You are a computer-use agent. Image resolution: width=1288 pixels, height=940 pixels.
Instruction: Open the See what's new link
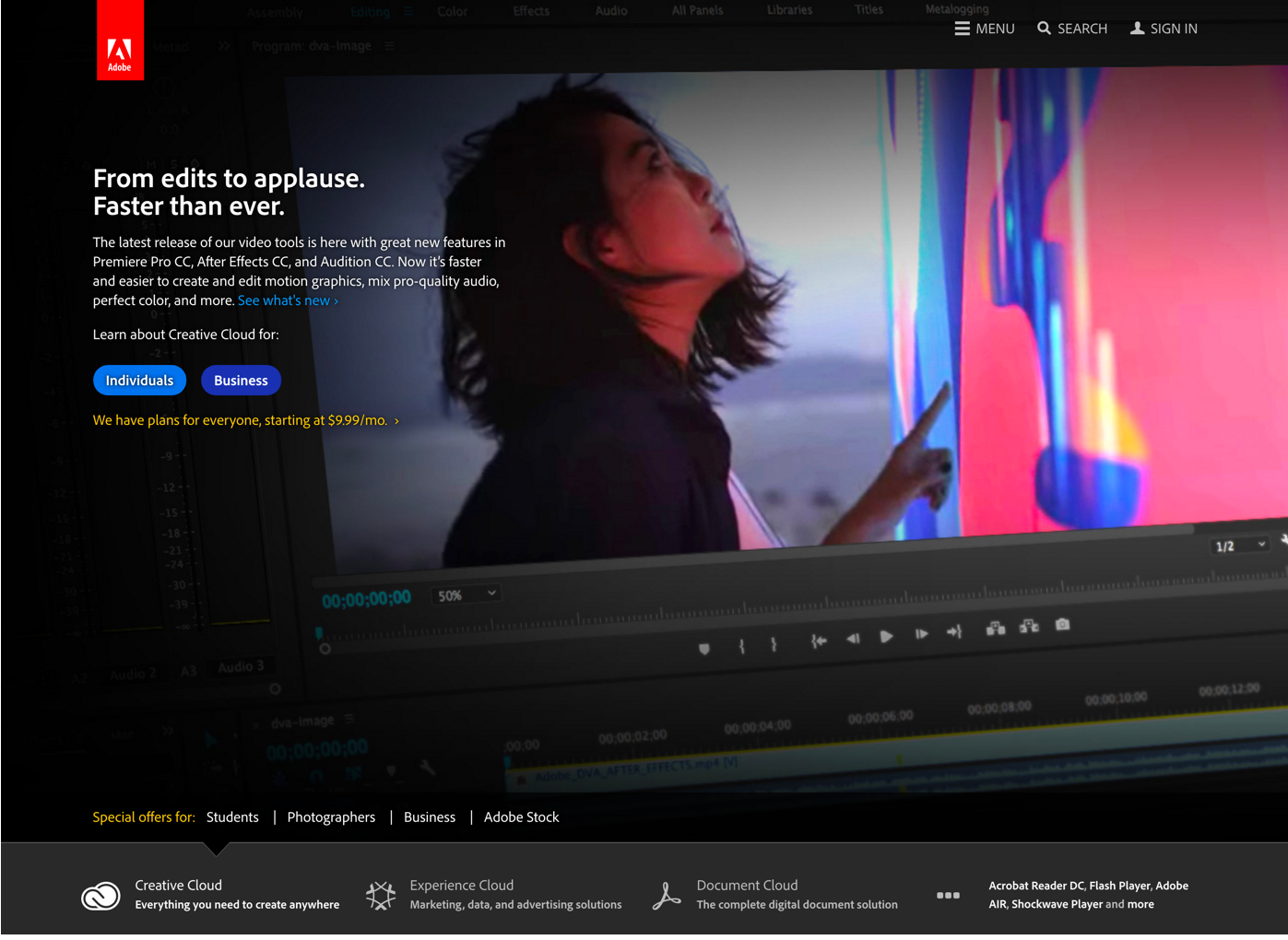[288, 300]
